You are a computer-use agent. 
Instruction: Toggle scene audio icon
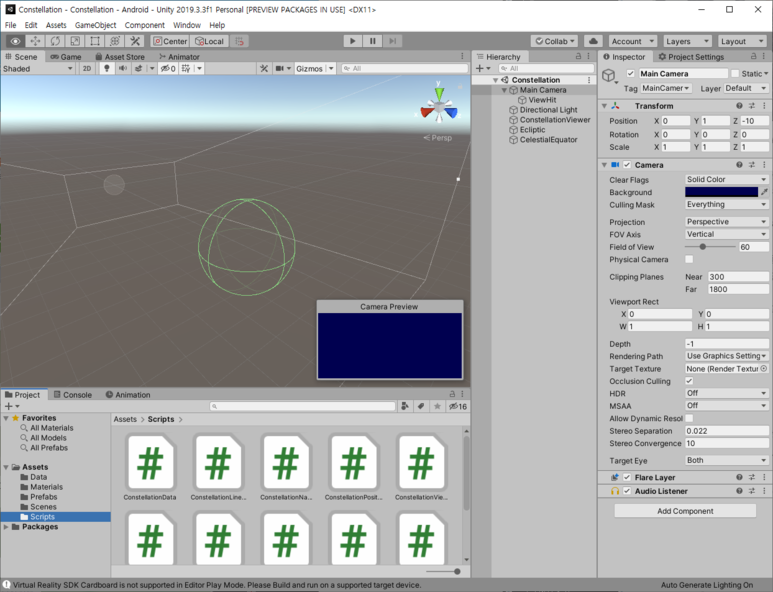coord(123,69)
